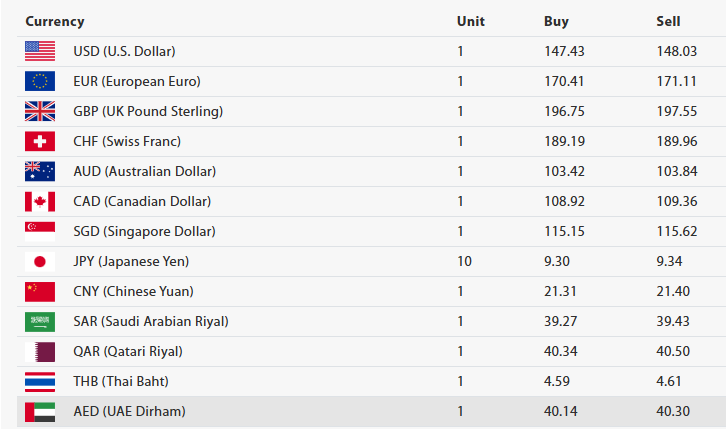Click the Qatar flag icon
This screenshot has height=429, width=726.
pos(40,351)
